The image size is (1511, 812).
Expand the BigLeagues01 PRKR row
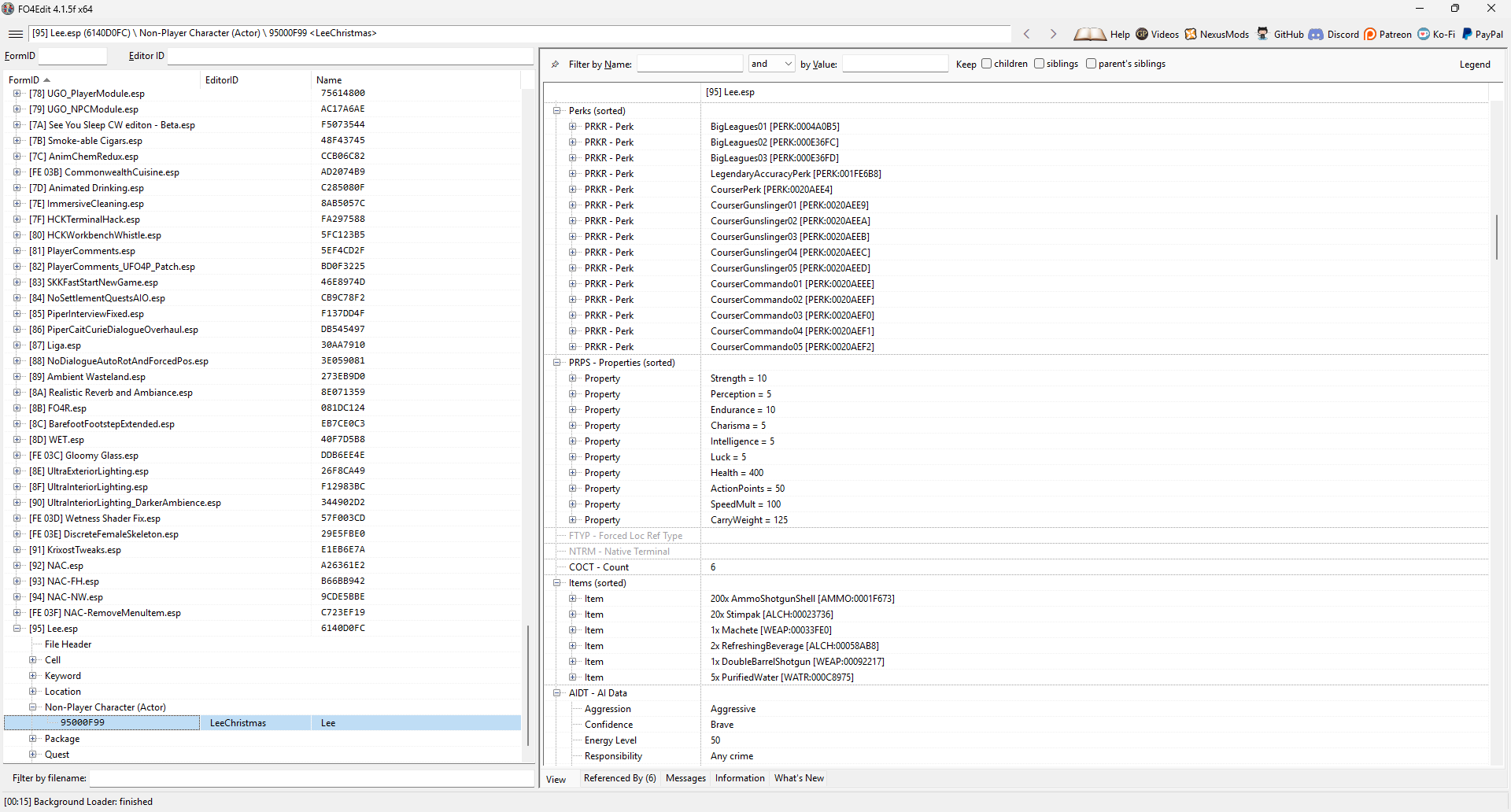pyautogui.click(x=573, y=127)
